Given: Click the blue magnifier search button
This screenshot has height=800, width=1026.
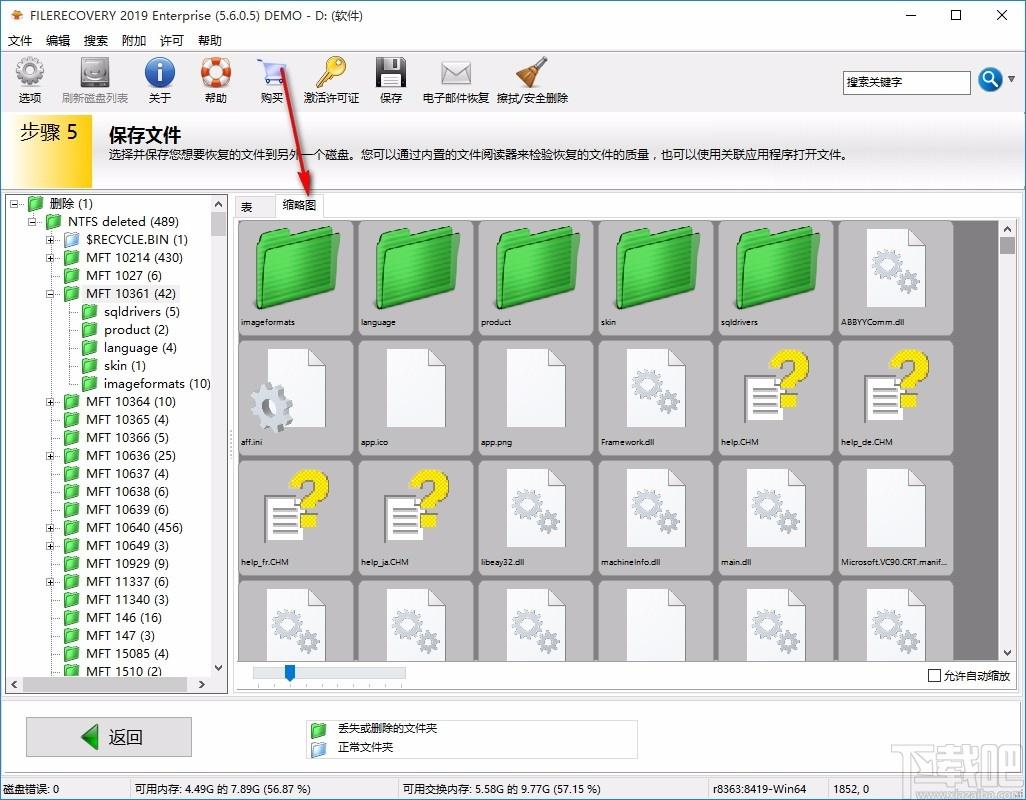Looking at the screenshot, I should tap(990, 80).
